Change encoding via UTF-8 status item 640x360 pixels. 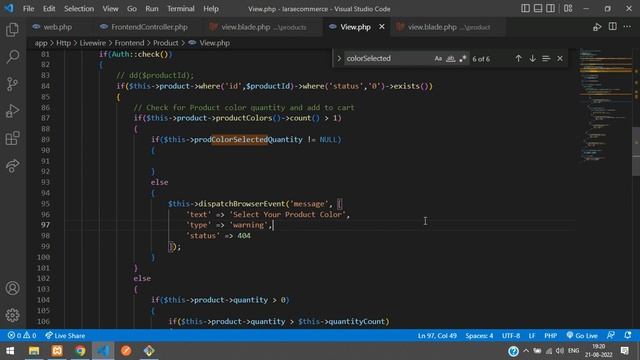point(511,336)
